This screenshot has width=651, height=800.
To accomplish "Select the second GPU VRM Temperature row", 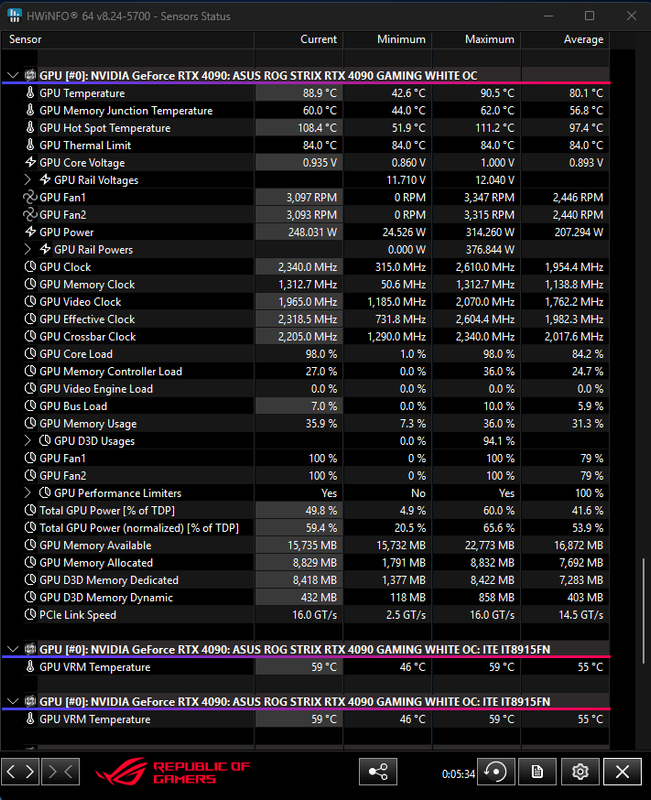I will pos(305,719).
